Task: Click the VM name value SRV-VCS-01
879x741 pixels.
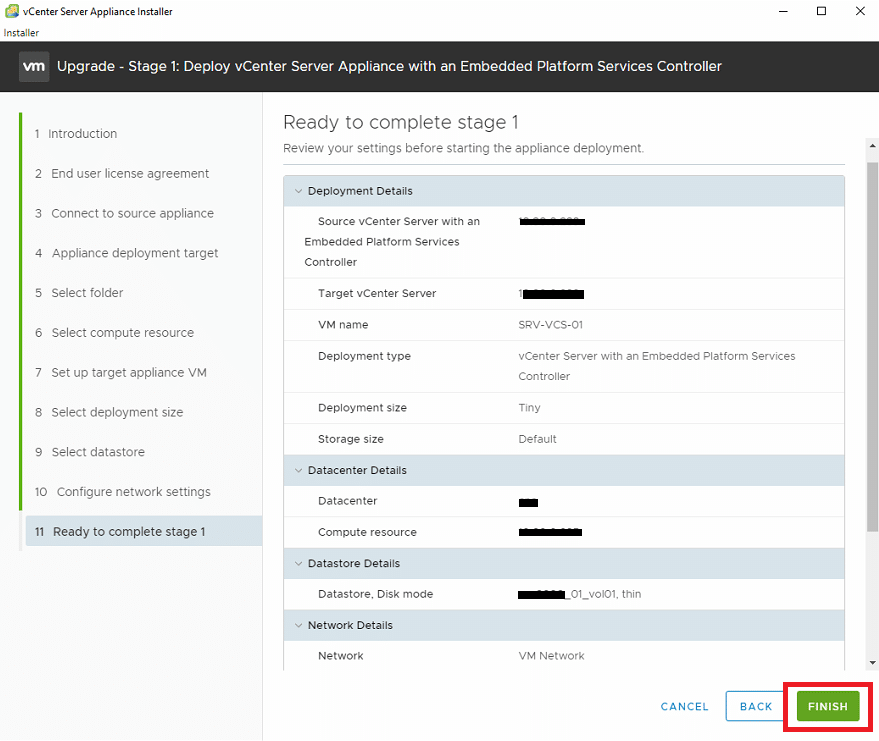Action: pos(550,325)
